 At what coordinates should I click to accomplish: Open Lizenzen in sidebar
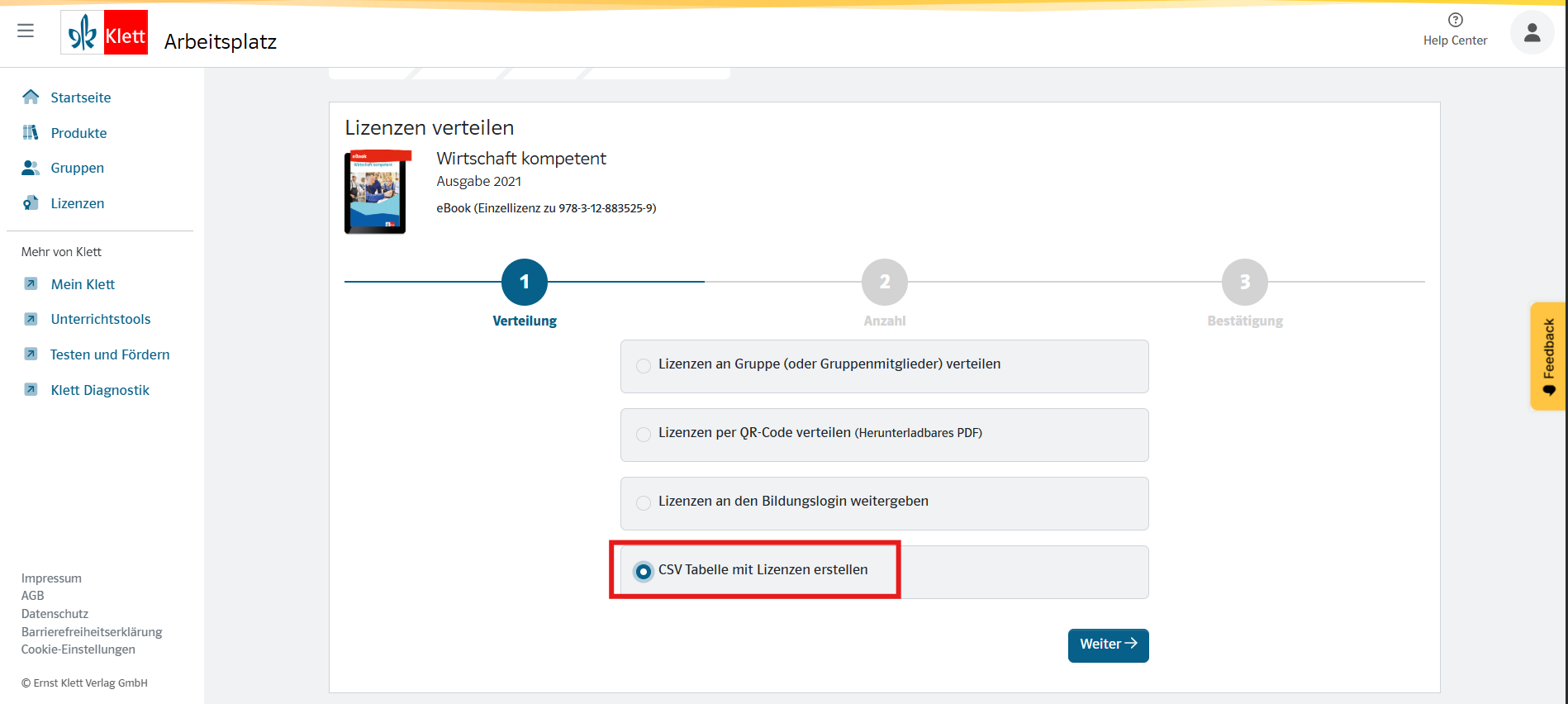coord(78,203)
